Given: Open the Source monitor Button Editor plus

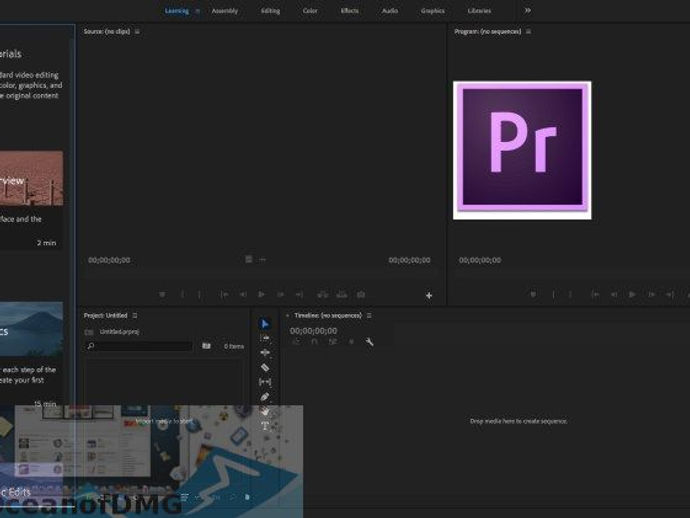Looking at the screenshot, I should pos(429,295).
